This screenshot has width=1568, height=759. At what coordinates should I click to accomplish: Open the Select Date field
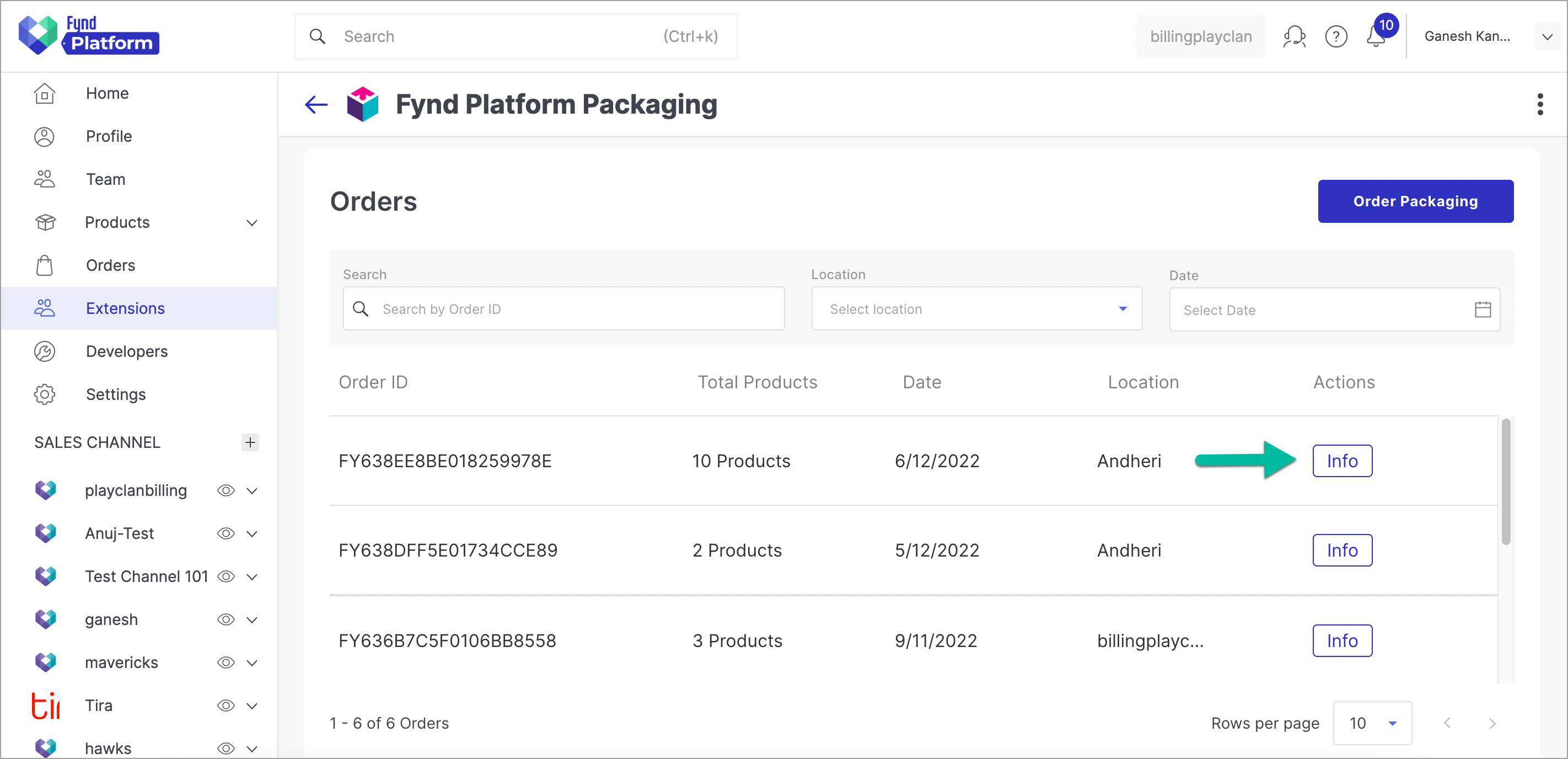(1334, 309)
